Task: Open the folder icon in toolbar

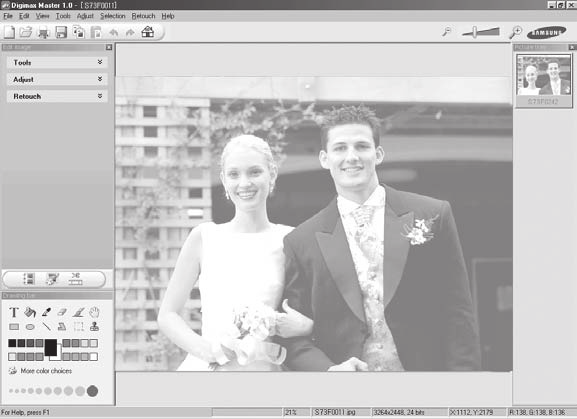Action: tap(26, 32)
